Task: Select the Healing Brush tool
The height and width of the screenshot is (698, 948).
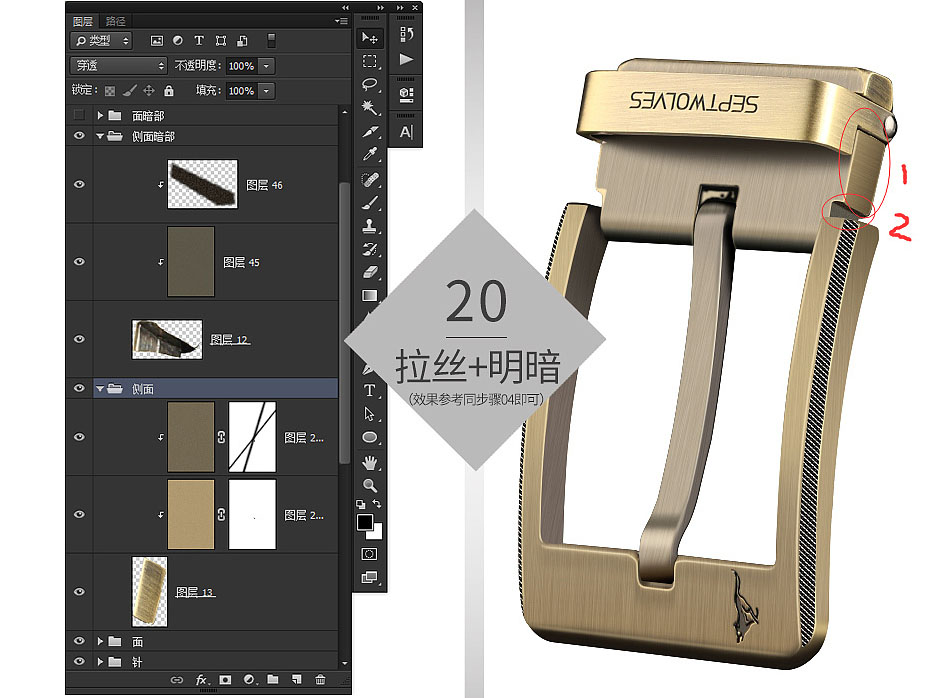Action: point(369,179)
